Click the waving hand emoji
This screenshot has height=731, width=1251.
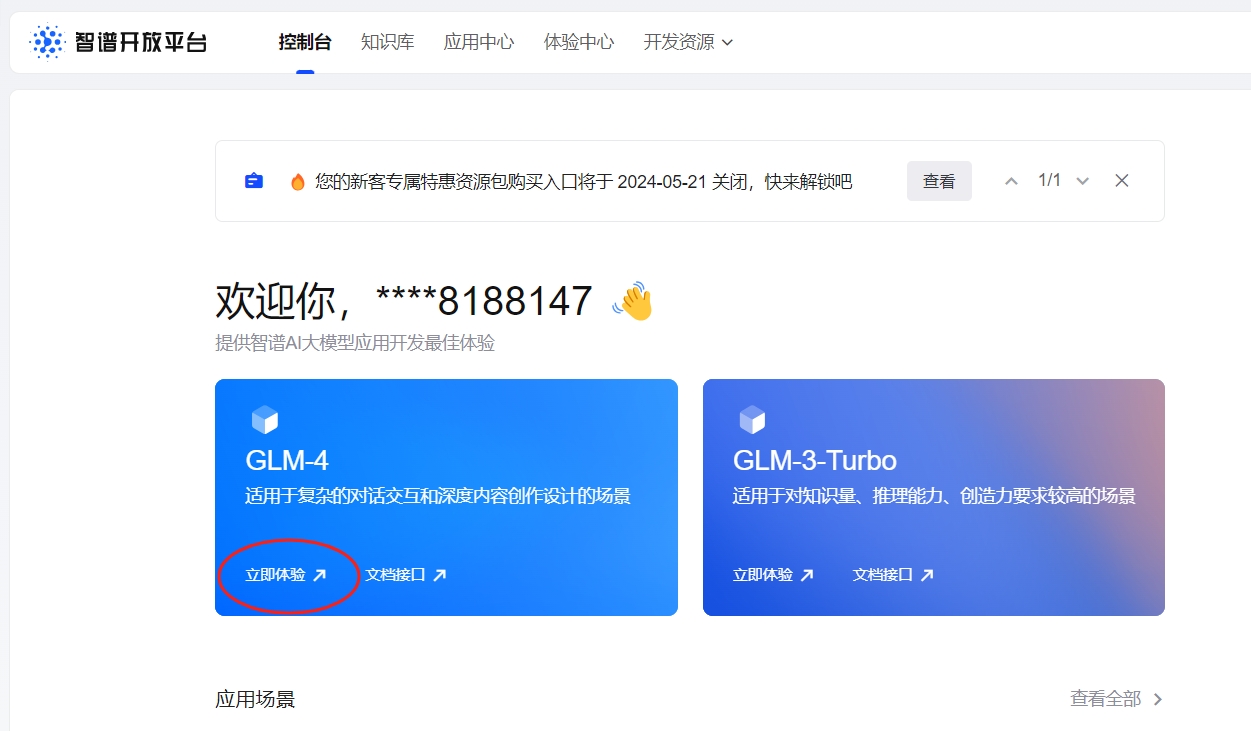(632, 301)
